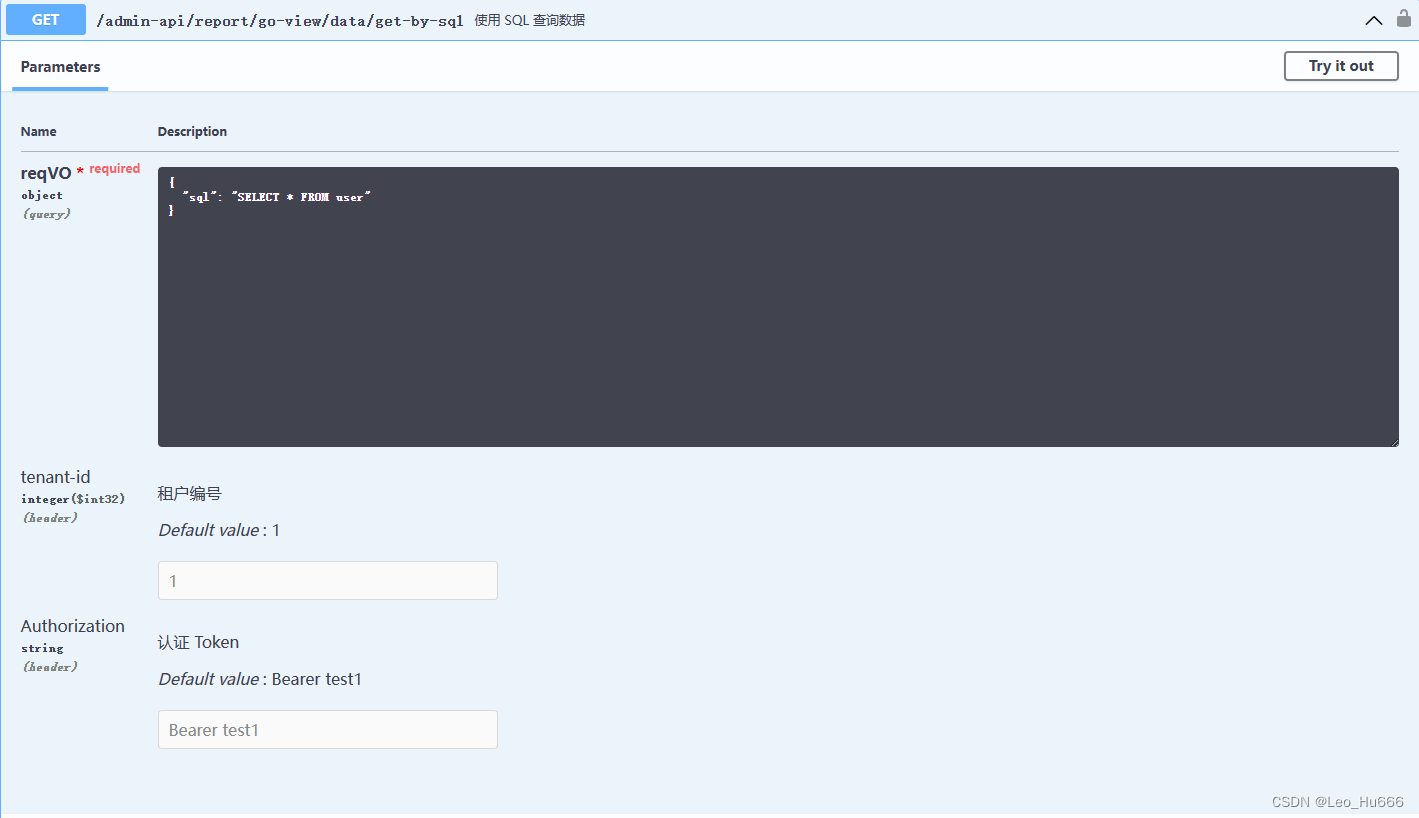Click the Default value : Bearer test1 text

(260, 679)
